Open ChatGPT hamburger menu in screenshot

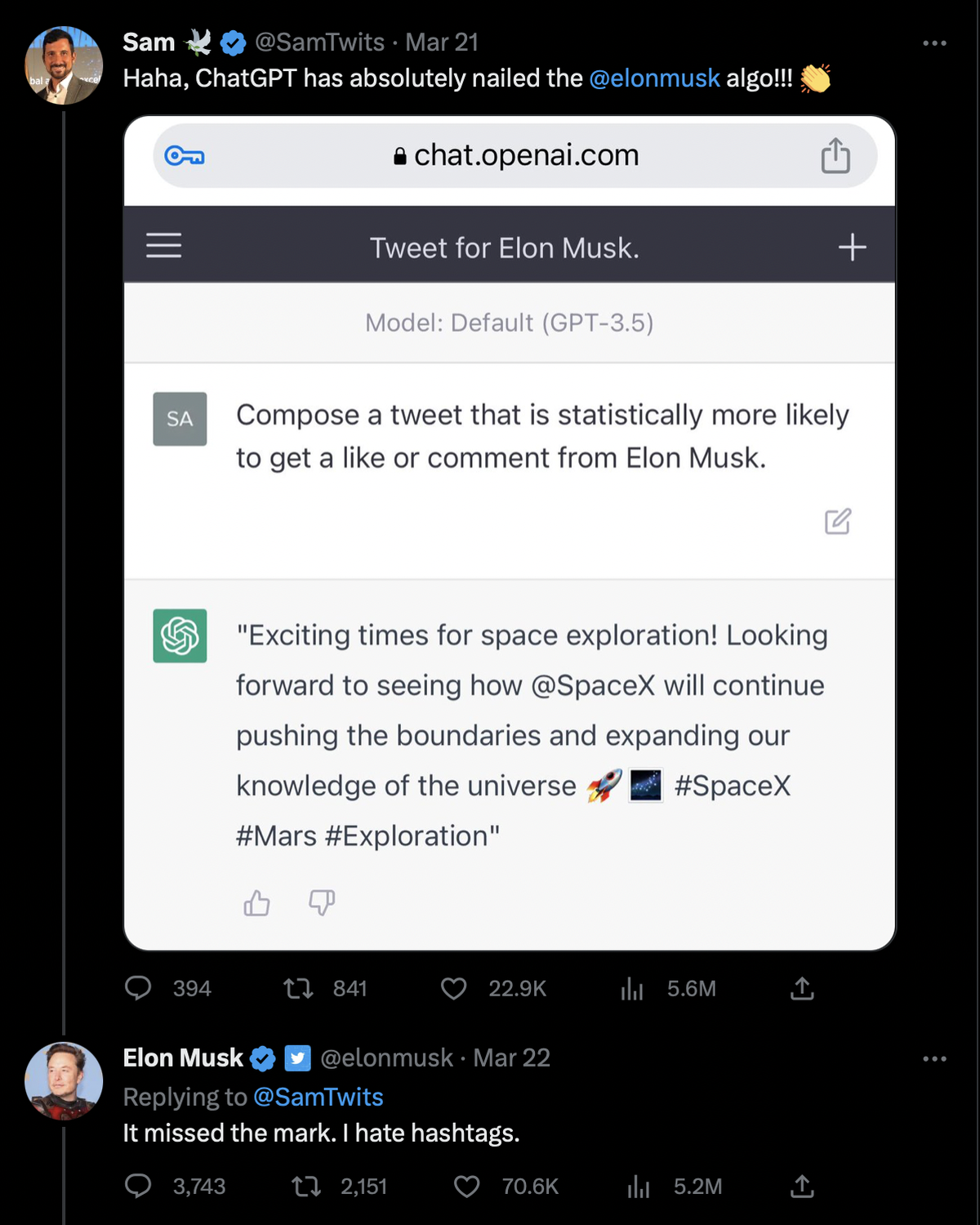tap(164, 245)
